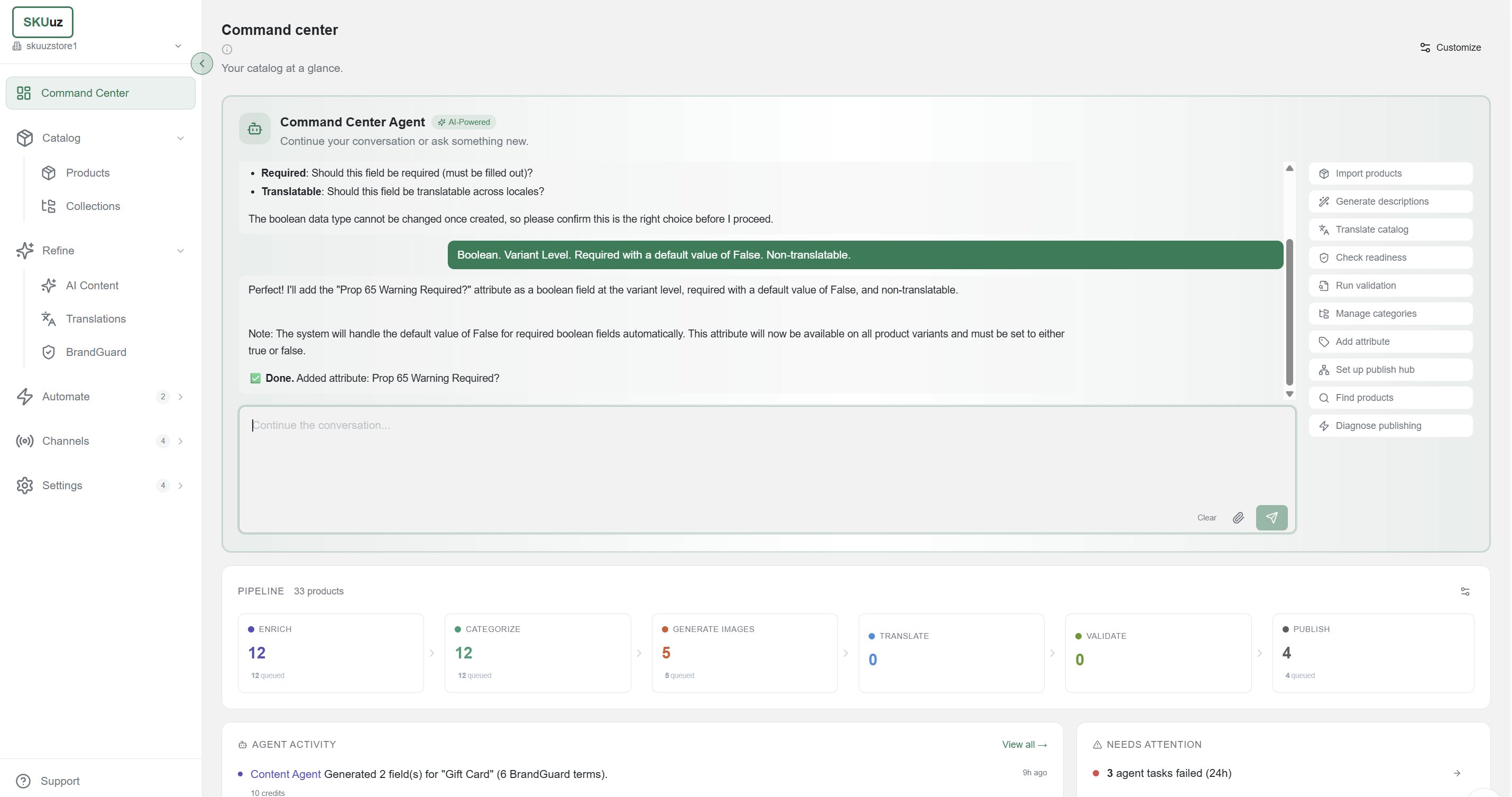
Task: Open the Translate pipeline card
Action: click(x=951, y=653)
